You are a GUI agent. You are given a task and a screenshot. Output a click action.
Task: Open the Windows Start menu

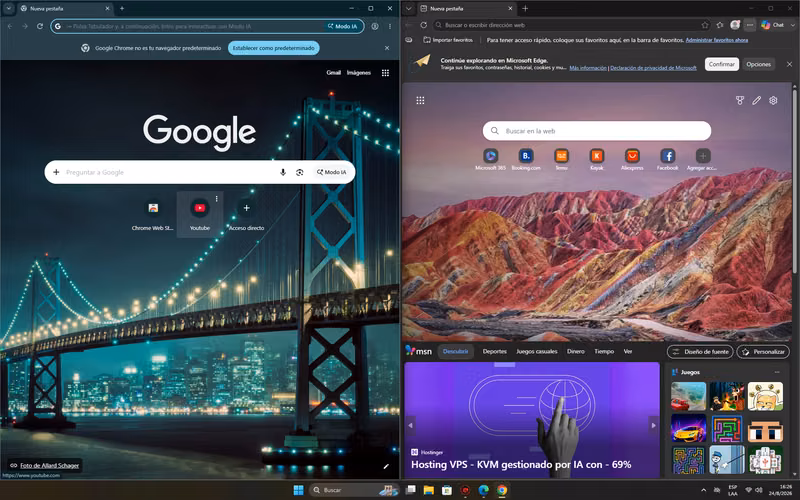(x=298, y=490)
